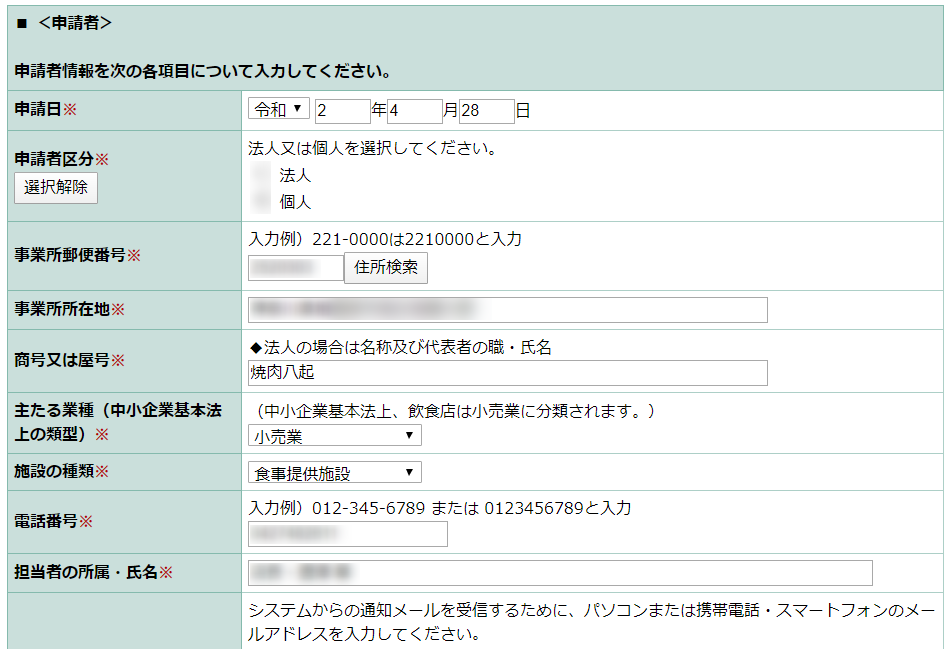Click the 事業所所在地 address field
The width and height of the screenshot is (952, 649).
[507, 310]
